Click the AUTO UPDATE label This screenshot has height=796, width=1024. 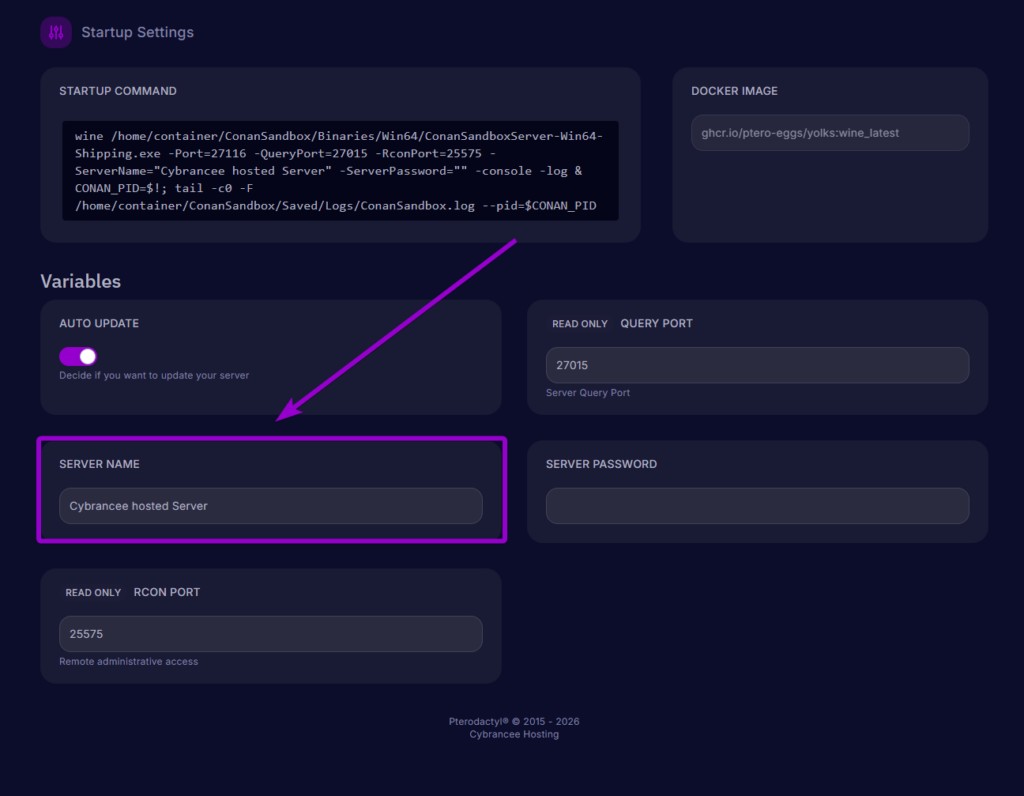click(99, 323)
